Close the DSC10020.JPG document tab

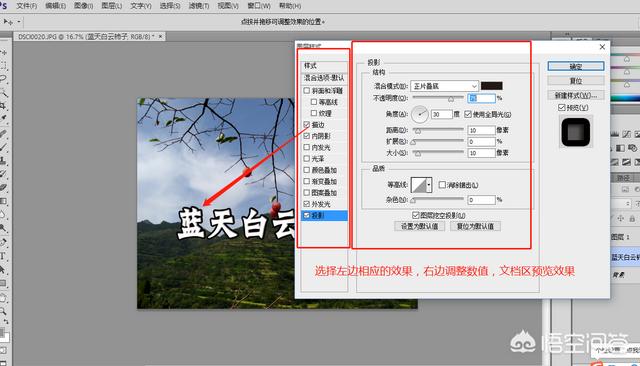pyautogui.click(x=160, y=36)
